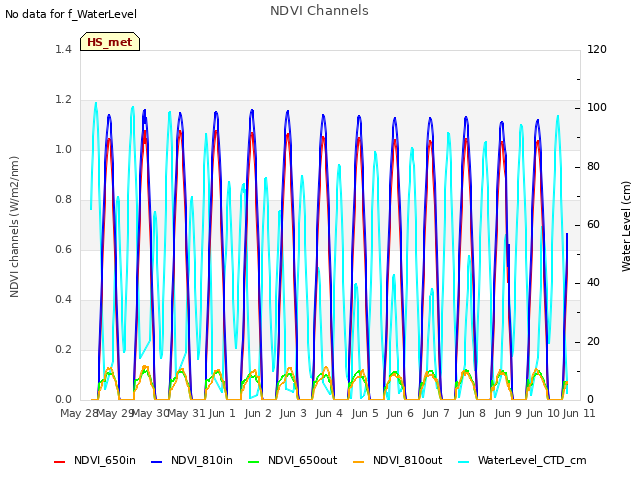The height and width of the screenshot is (480, 640).
Task: Click the 120 right y-axis tick
Action: (x=597, y=49)
